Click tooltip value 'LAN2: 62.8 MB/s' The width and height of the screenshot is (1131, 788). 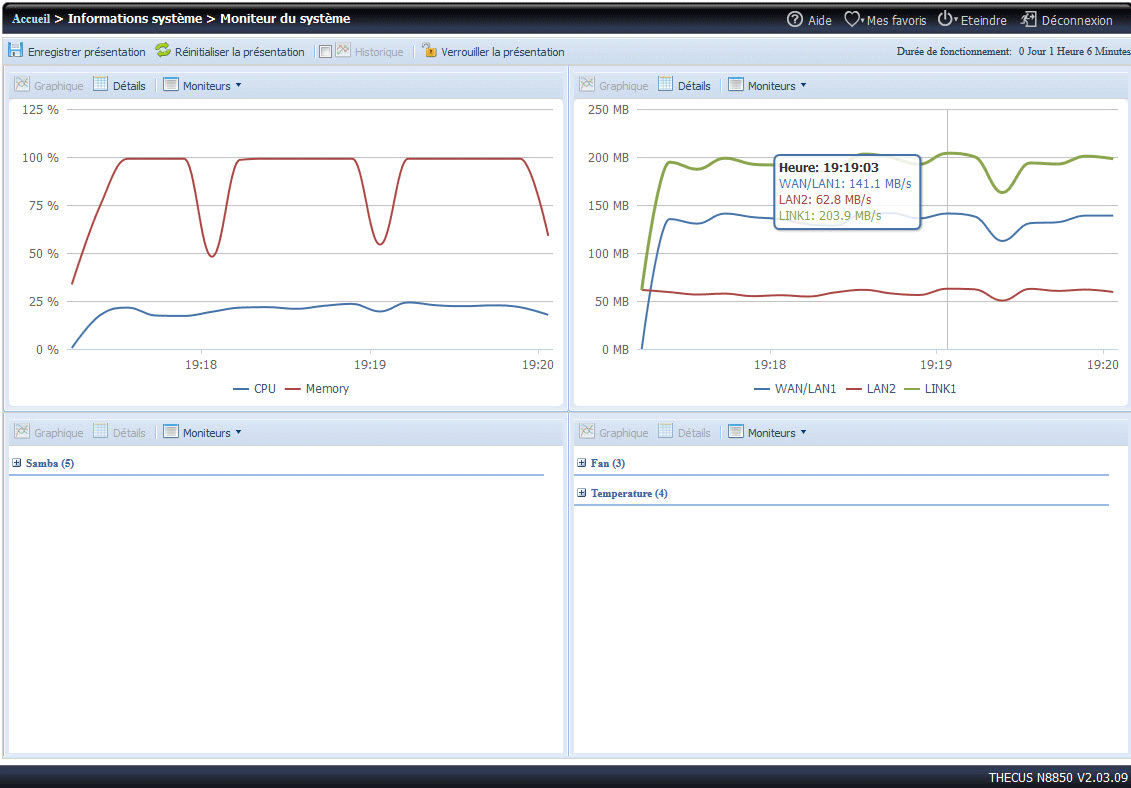click(x=825, y=199)
